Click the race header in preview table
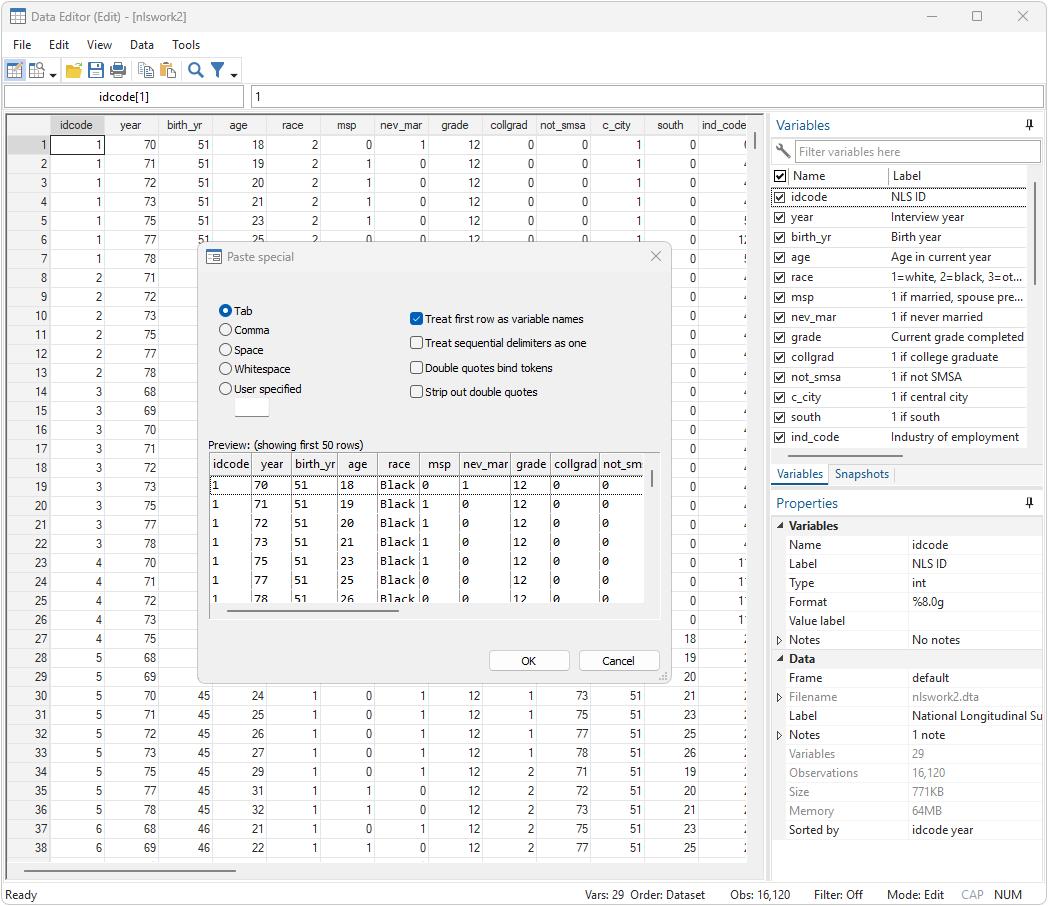Image resolution: width=1048 pixels, height=906 pixels. (399, 464)
